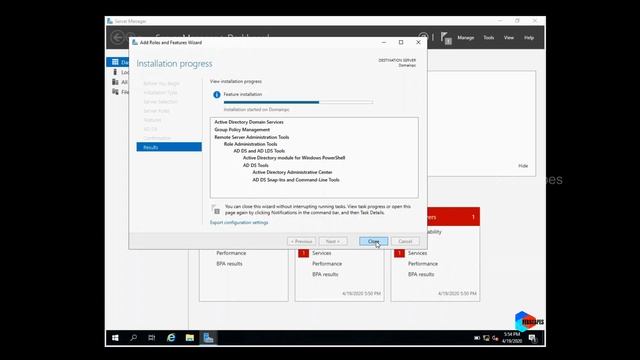640x360 pixels.
Task: Click the red Services badge in the middle tile
Action: [x=303, y=253]
